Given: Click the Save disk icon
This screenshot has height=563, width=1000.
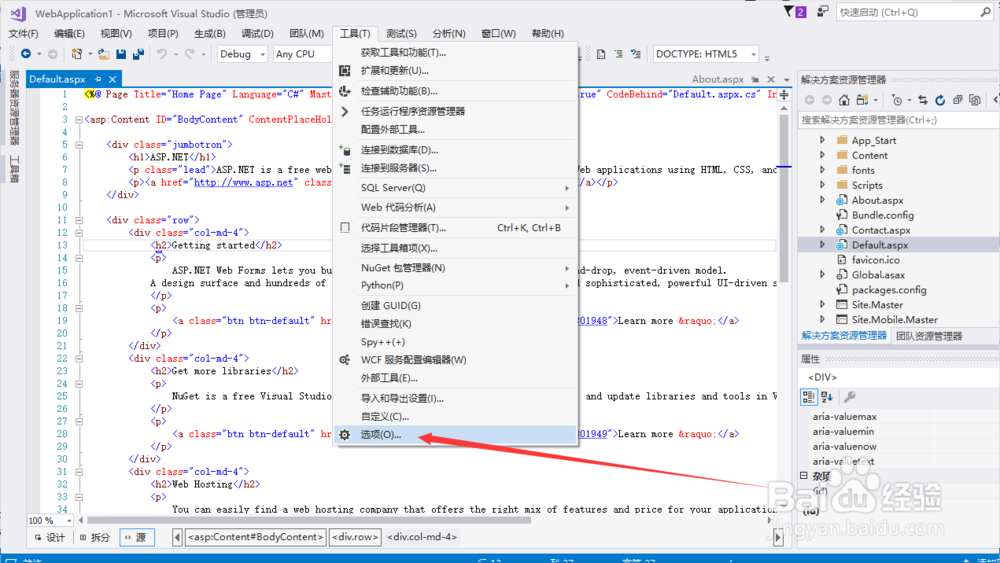Looking at the screenshot, I should pyautogui.click(x=121, y=54).
